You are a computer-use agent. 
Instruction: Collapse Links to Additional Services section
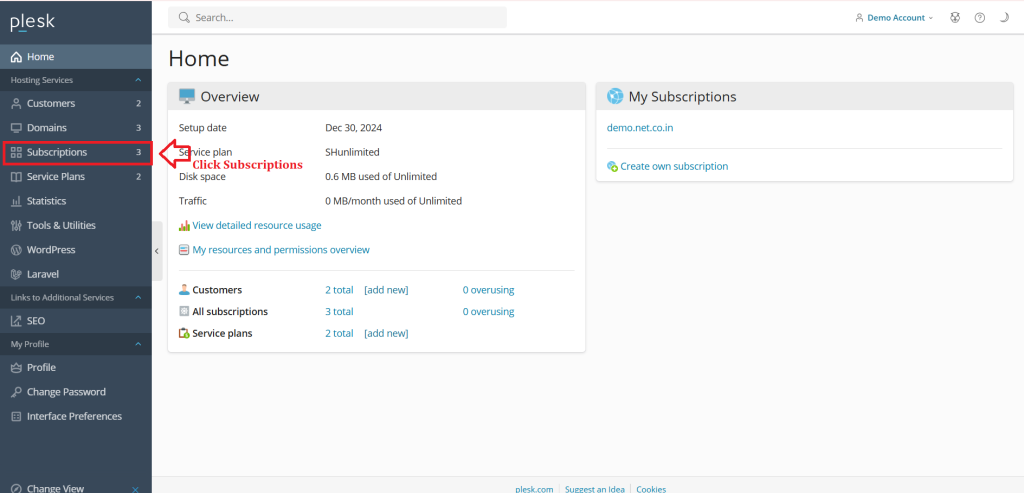138,297
